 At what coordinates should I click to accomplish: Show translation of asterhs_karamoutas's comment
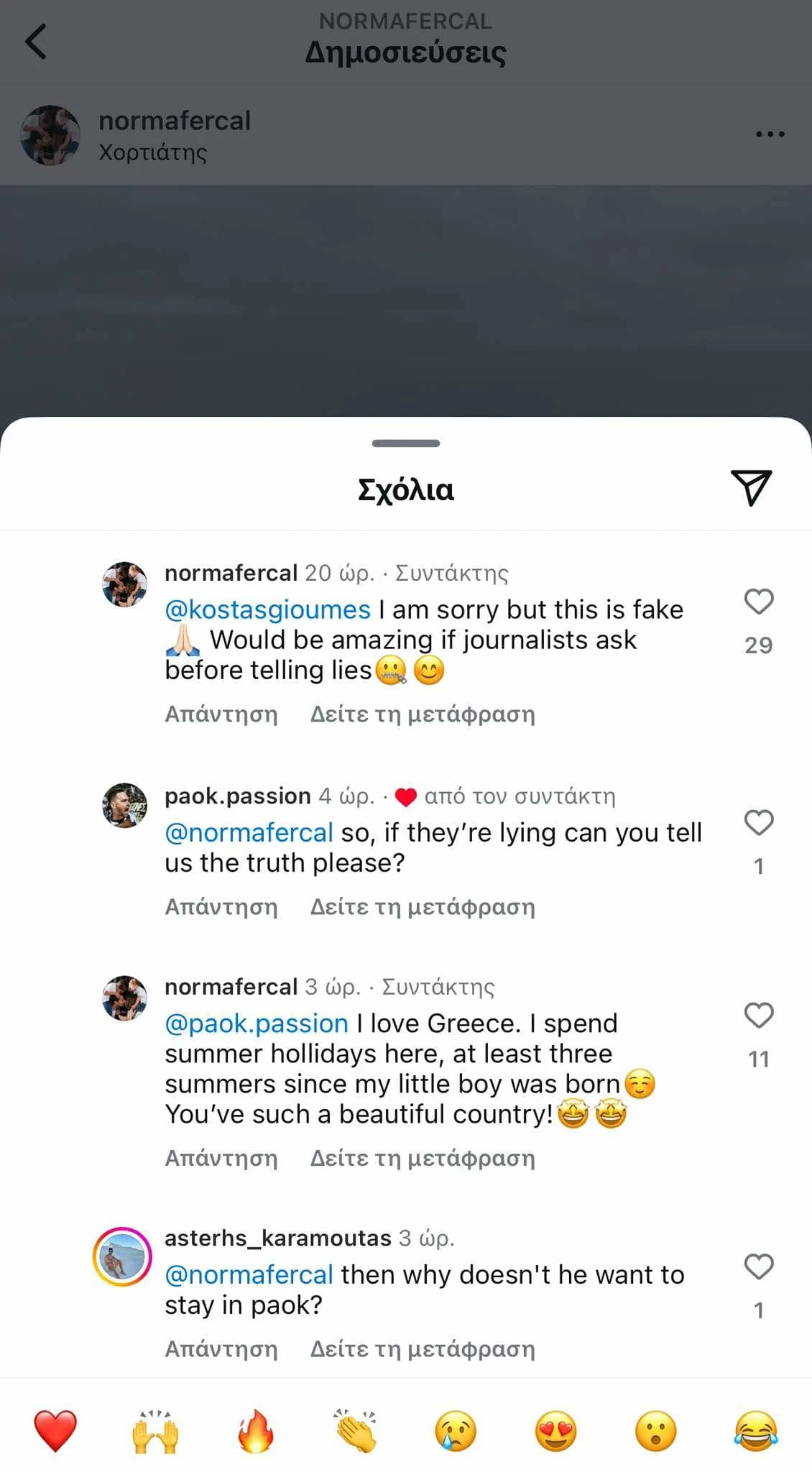423,1349
